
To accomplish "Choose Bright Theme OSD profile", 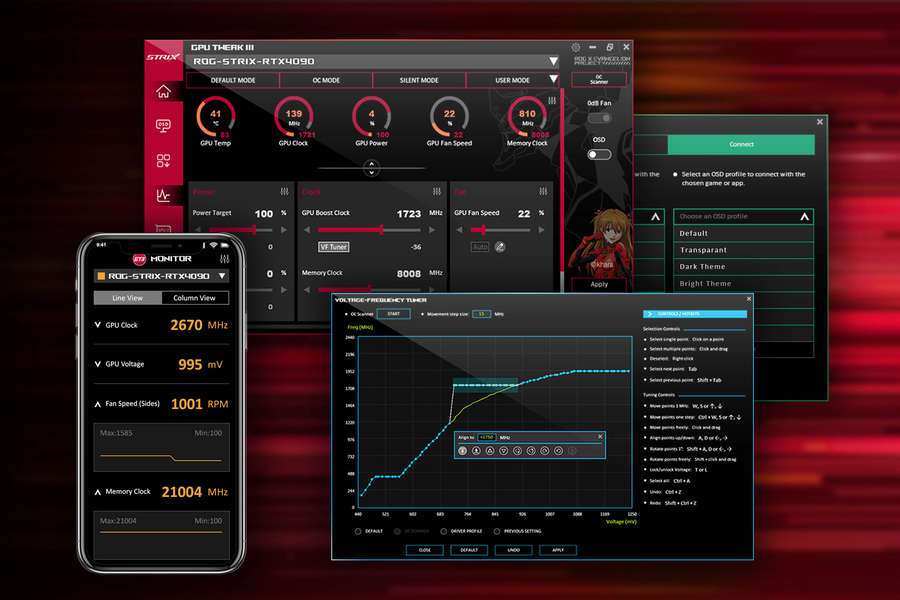I will pyautogui.click(x=743, y=284).
